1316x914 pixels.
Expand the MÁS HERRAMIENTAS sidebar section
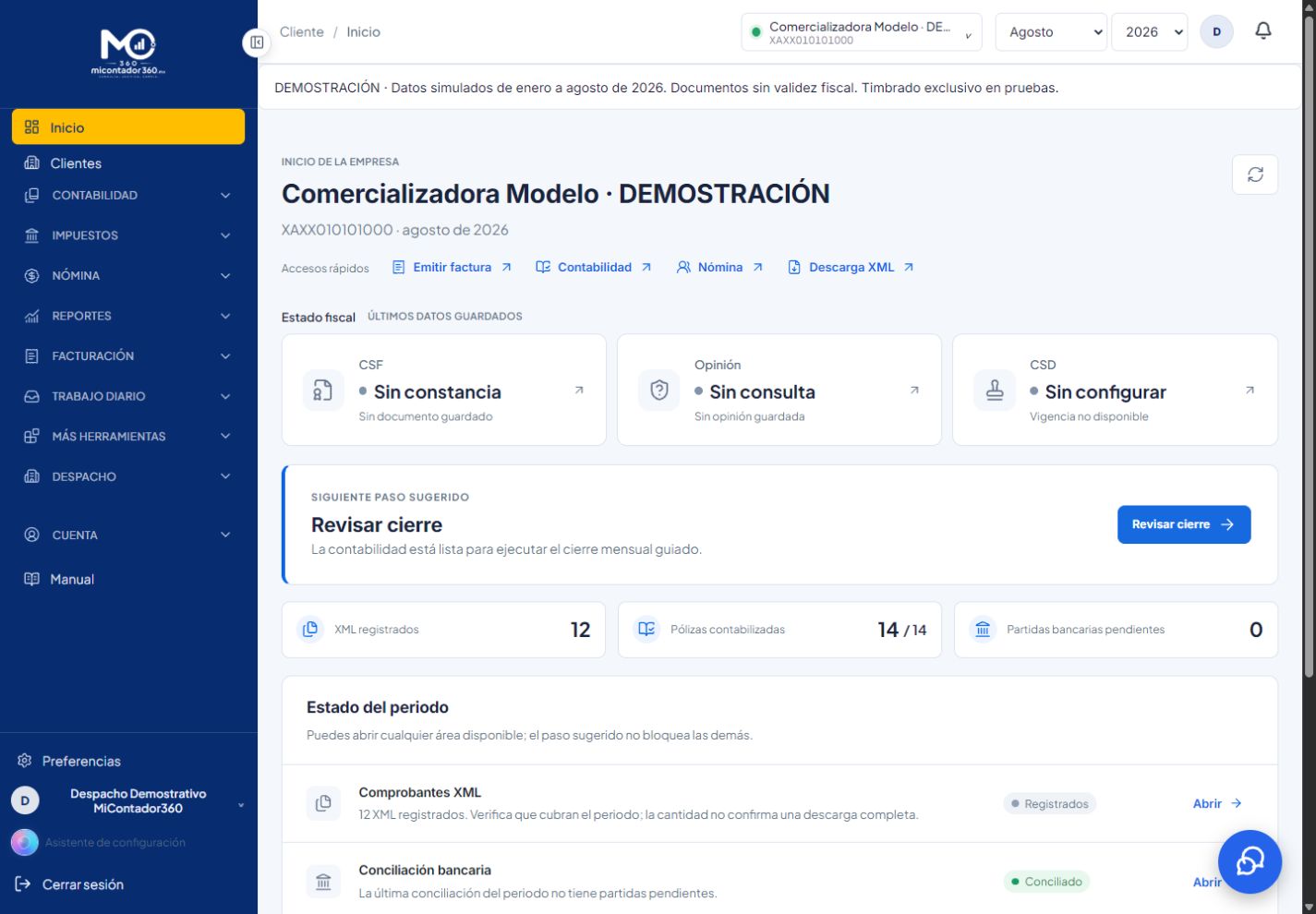coord(128,437)
